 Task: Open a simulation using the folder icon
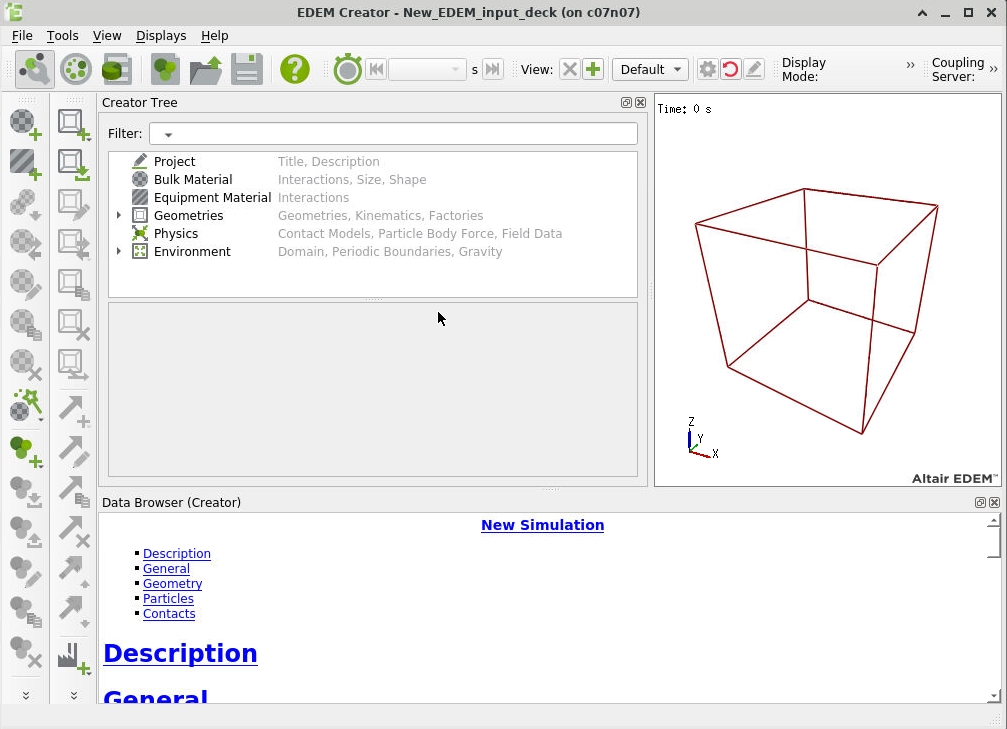pos(206,69)
